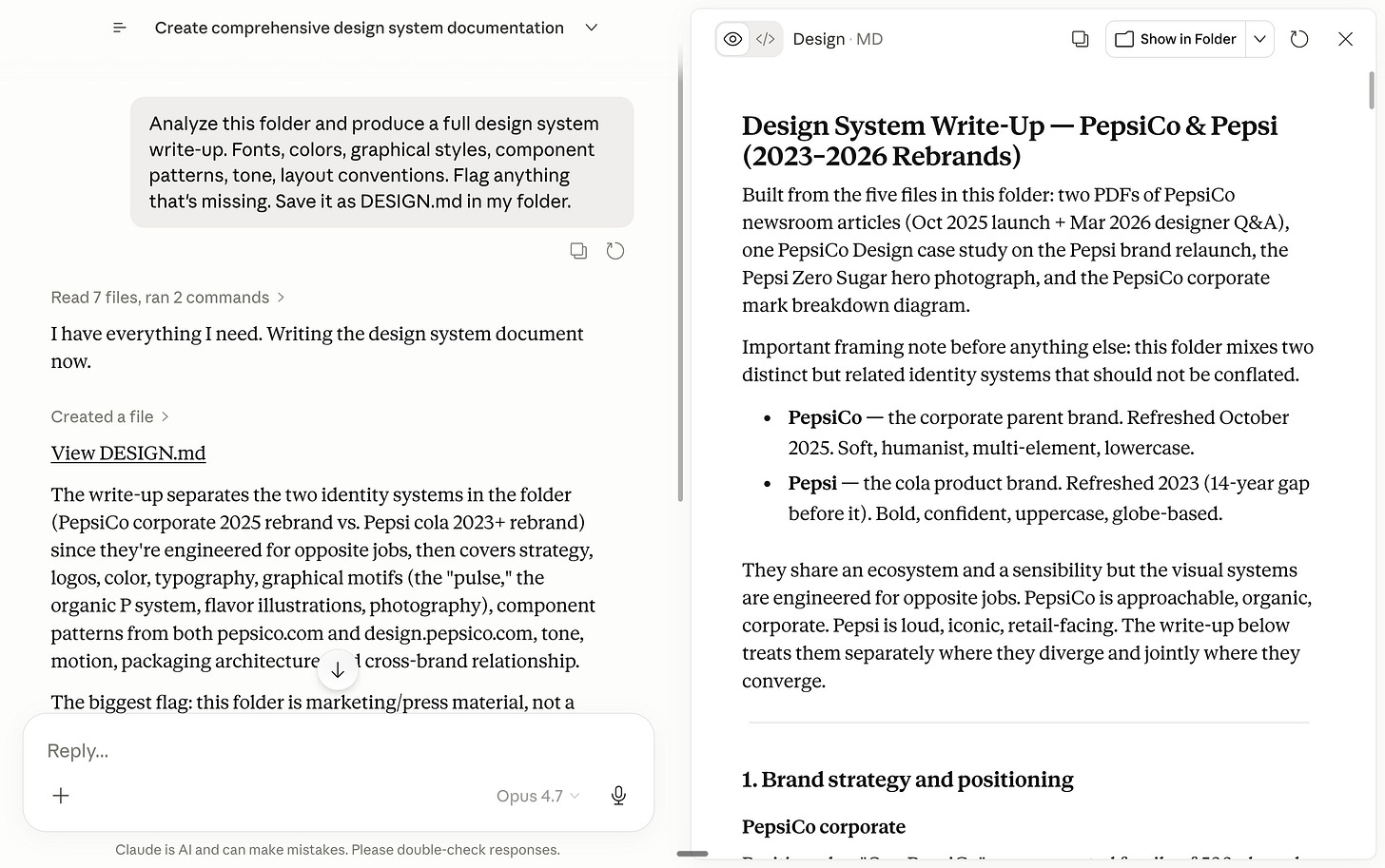Refresh the Design preview
This screenshot has height=868, width=1385.
click(1299, 39)
